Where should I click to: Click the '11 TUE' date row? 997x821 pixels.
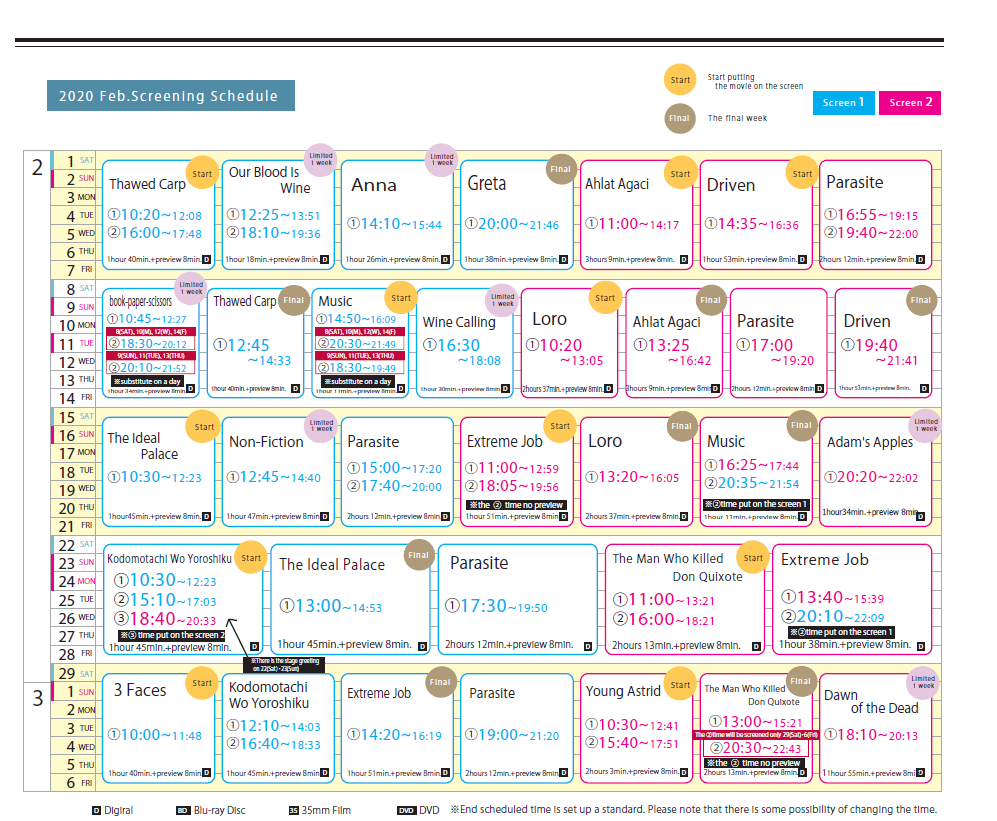coord(74,344)
